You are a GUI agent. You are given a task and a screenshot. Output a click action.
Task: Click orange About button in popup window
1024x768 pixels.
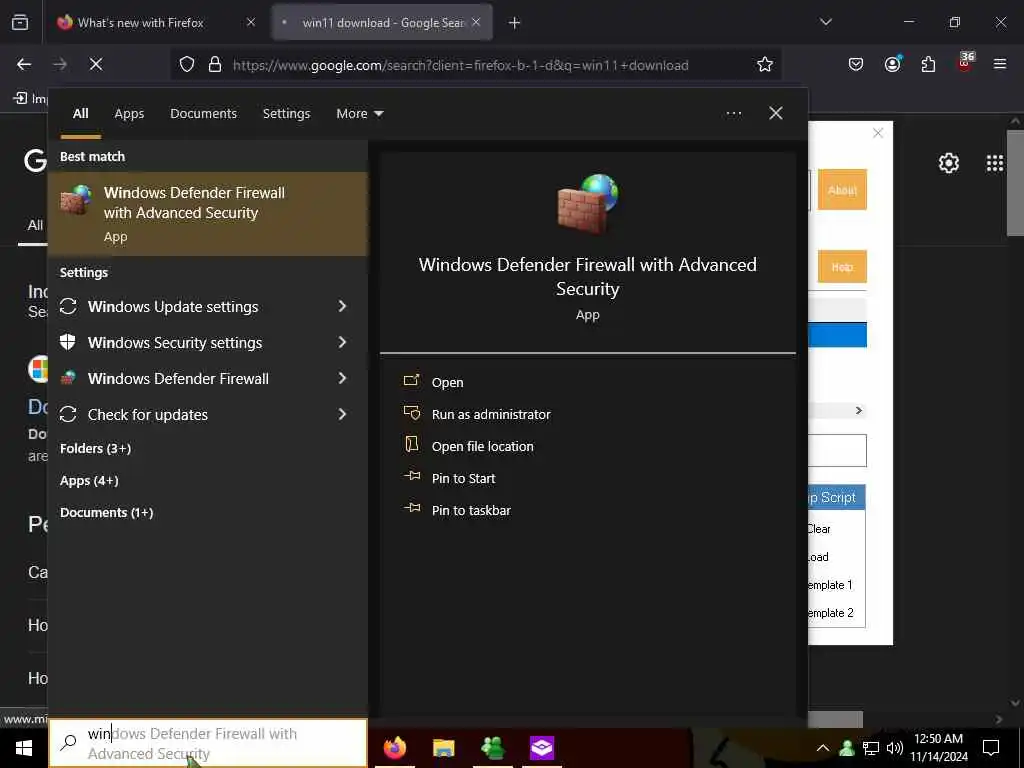coord(842,190)
